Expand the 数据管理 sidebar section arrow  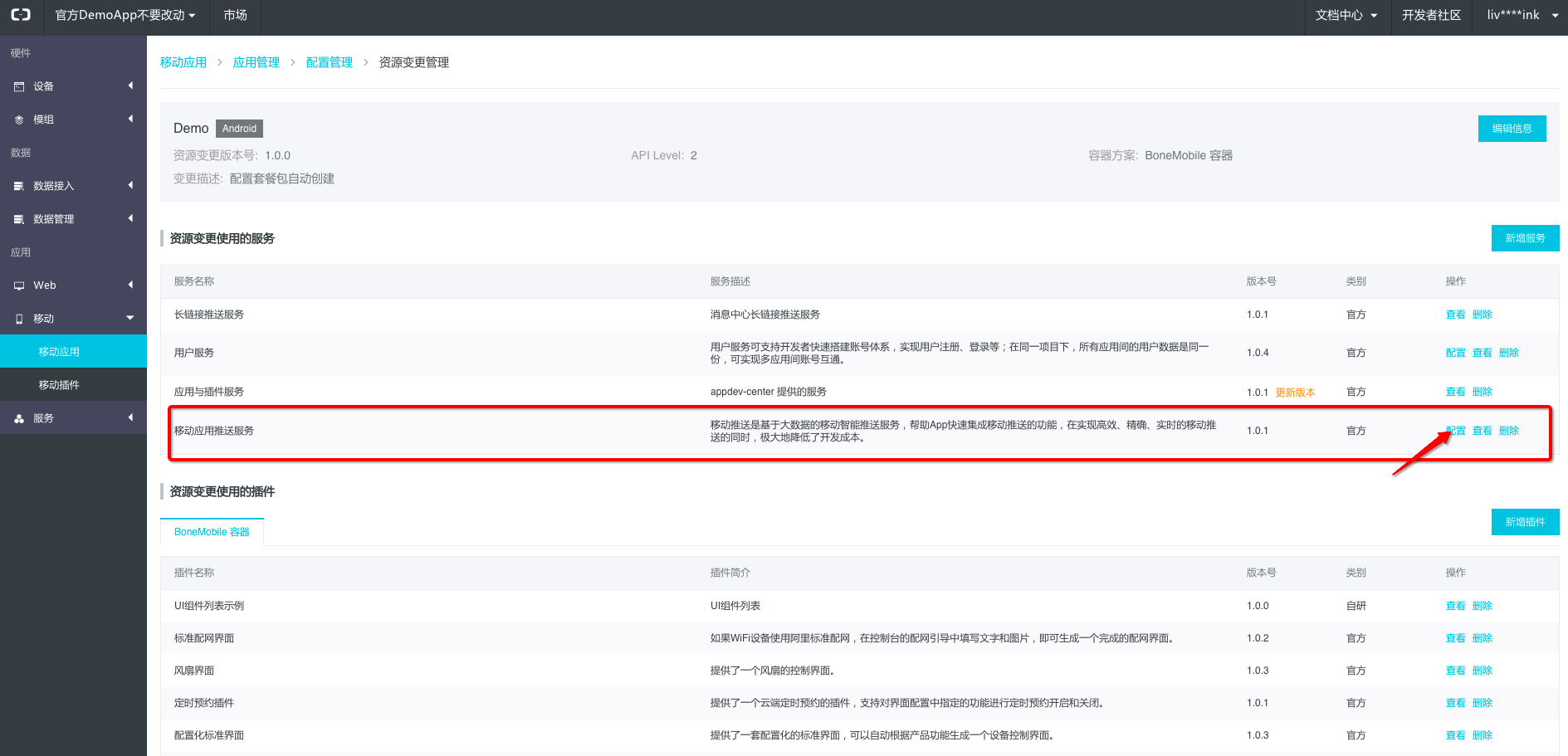point(130,218)
